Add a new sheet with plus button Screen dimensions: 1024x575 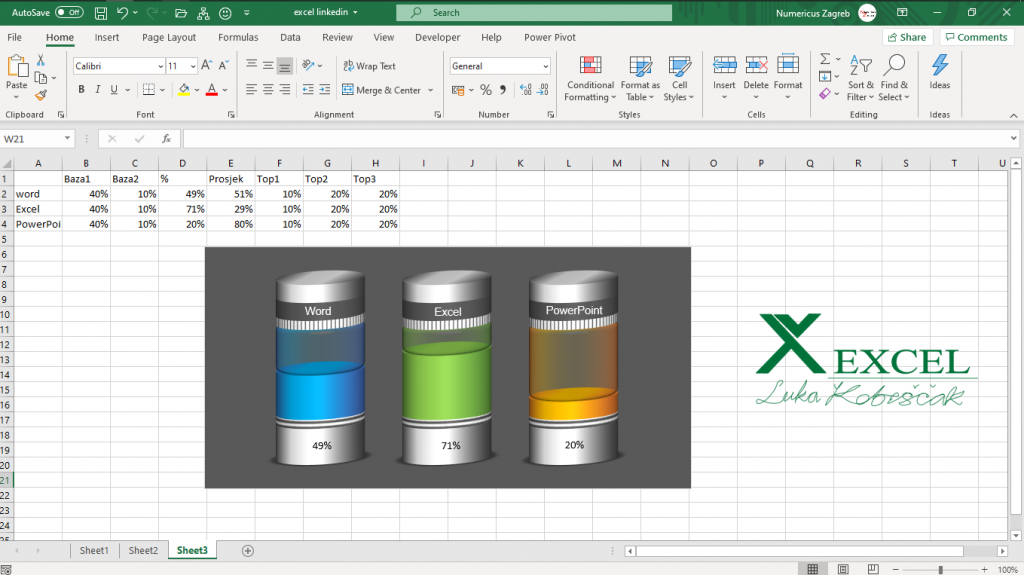[248, 551]
